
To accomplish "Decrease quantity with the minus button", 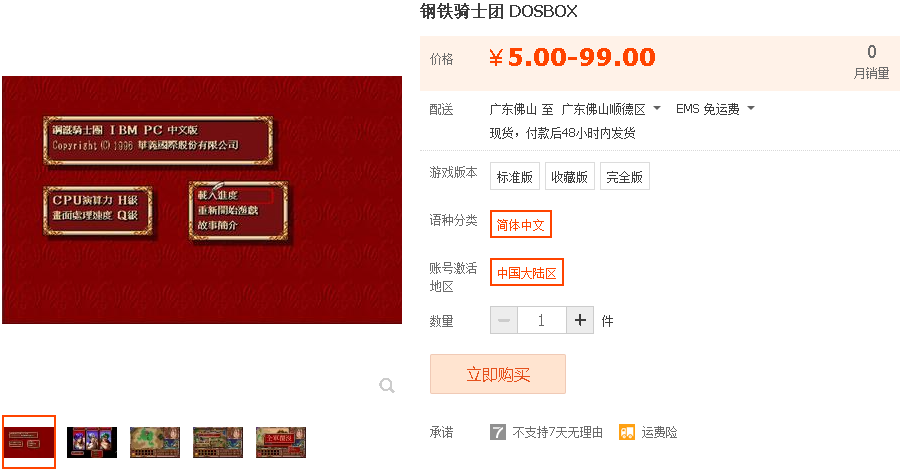I will tap(504, 320).
